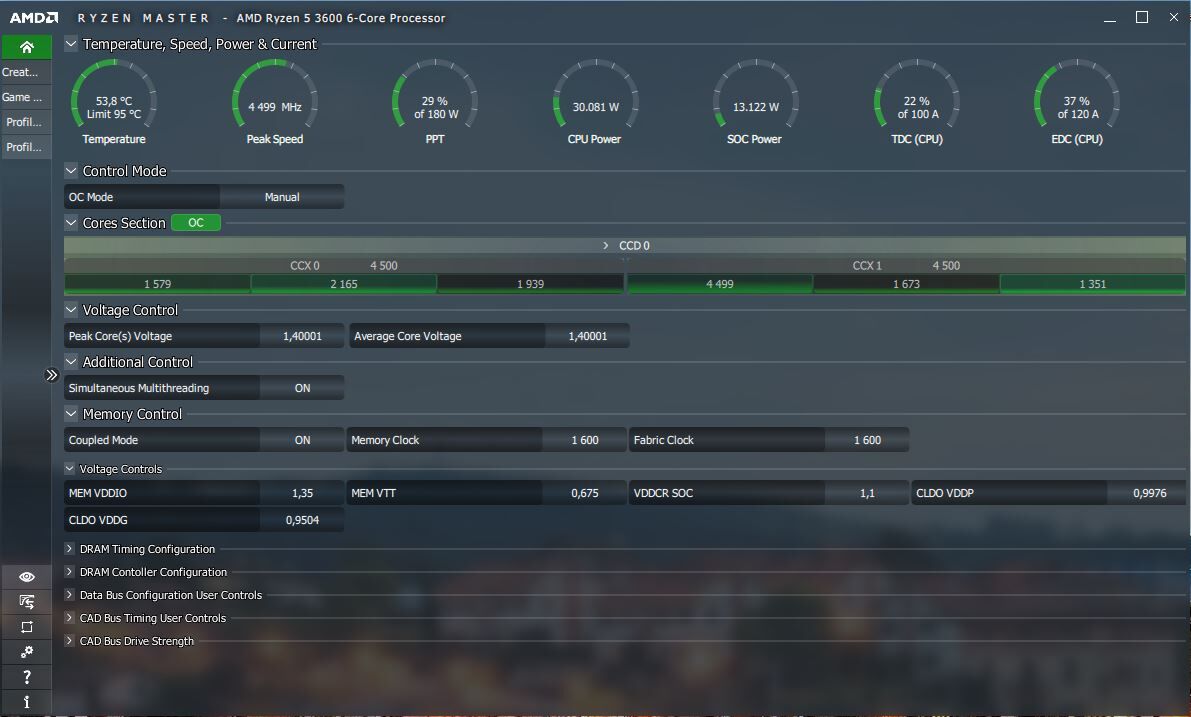1191x717 pixels.
Task: Expand sidebar with double chevron icon
Action: click(51, 375)
